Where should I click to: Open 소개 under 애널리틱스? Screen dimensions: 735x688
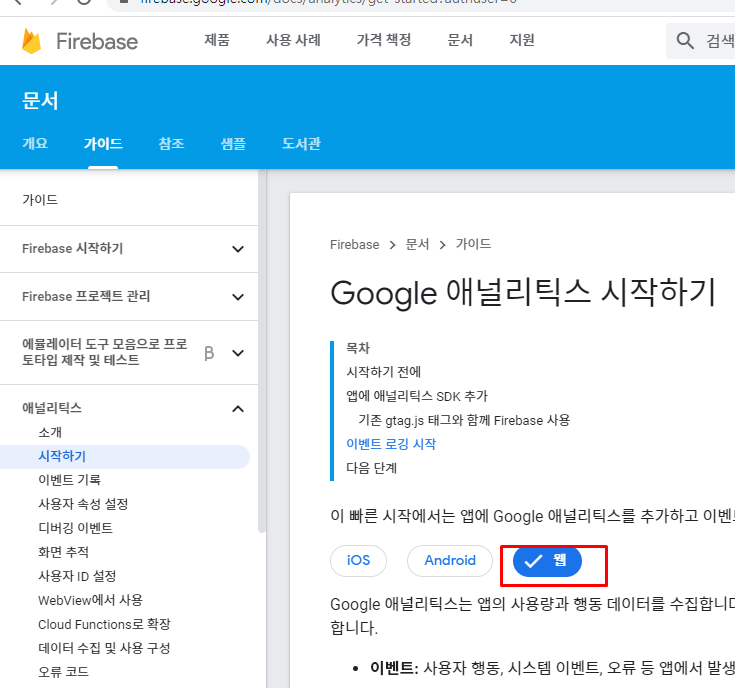click(50, 432)
